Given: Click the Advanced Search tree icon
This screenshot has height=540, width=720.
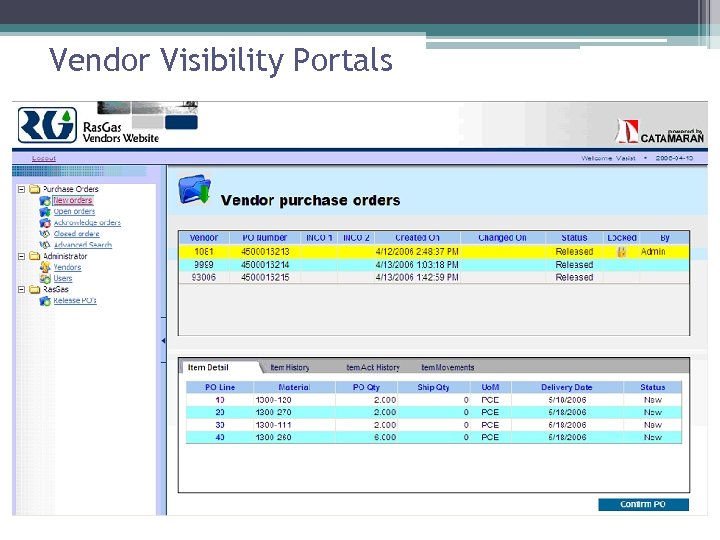Looking at the screenshot, I should (45, 245).
